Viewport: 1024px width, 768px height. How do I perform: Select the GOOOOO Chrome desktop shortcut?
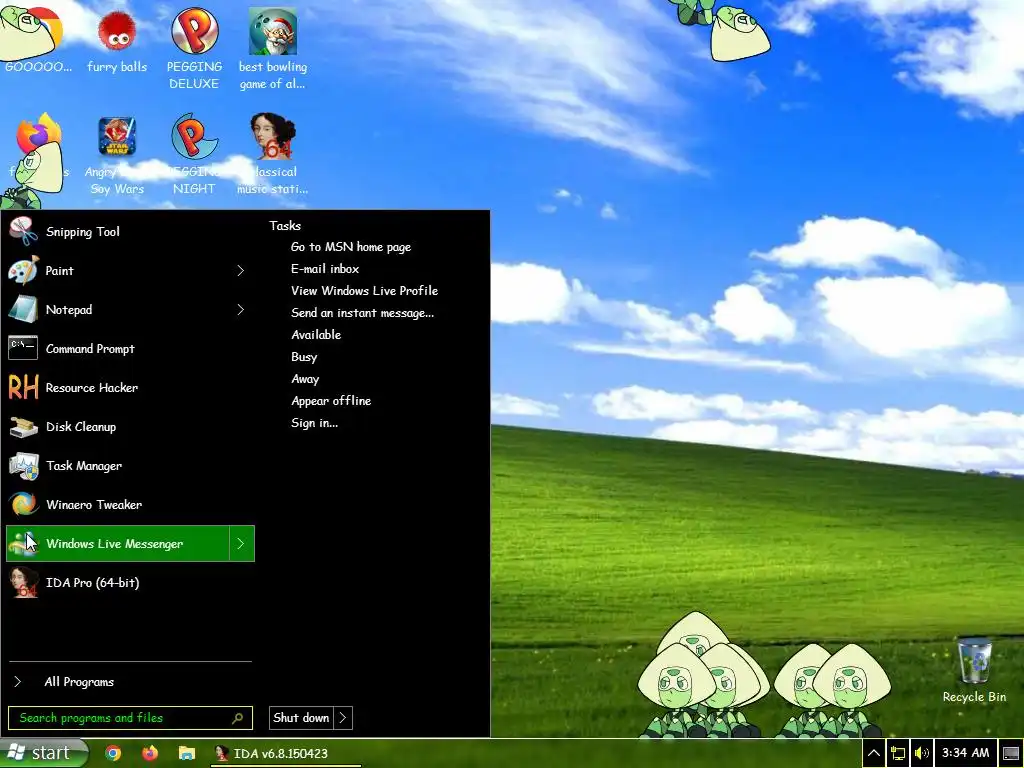[x=37, y=41]
